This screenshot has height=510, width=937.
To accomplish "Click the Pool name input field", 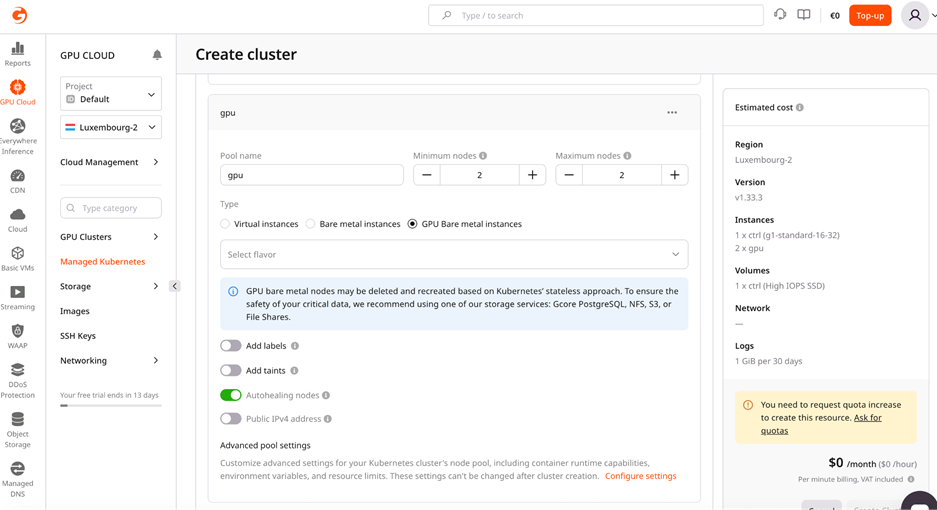I will 312,175.
